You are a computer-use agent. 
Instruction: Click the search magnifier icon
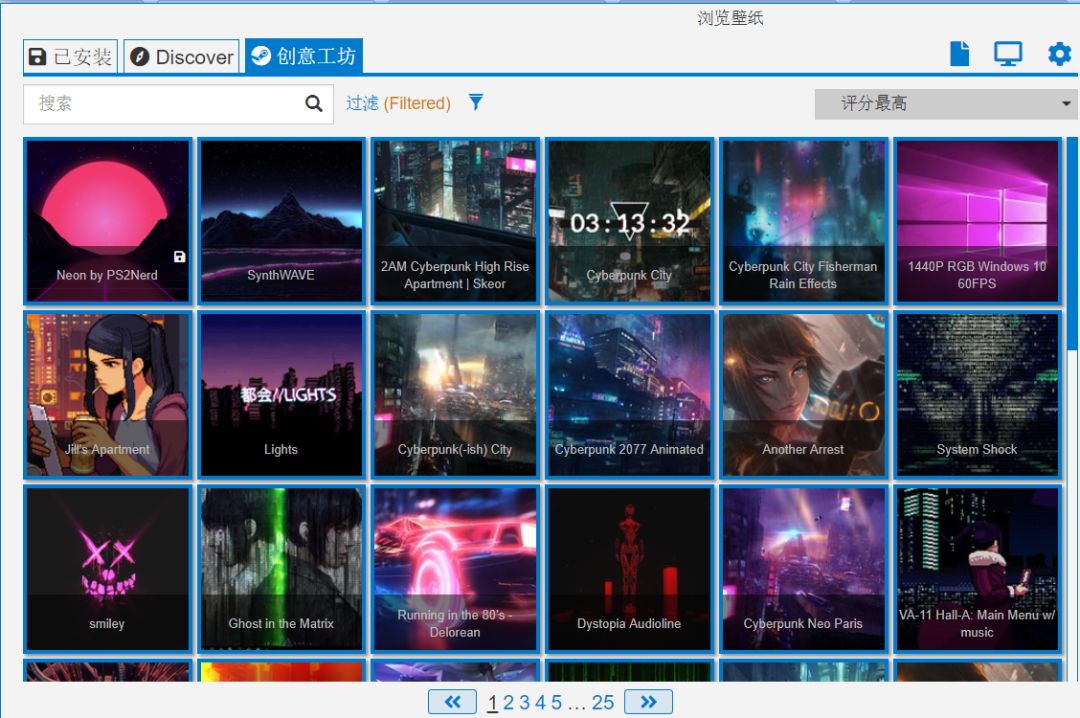coord(313,103)
